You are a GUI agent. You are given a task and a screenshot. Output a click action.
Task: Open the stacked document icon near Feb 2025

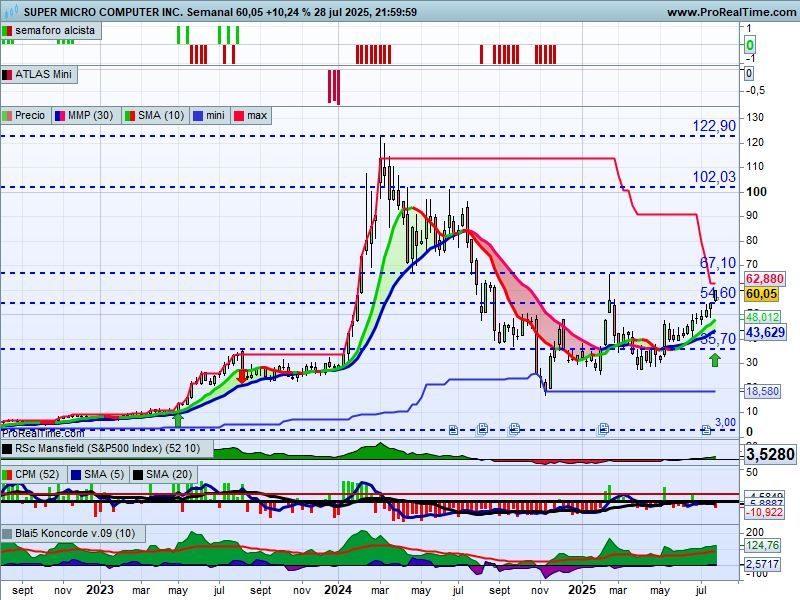click(603, 429)
